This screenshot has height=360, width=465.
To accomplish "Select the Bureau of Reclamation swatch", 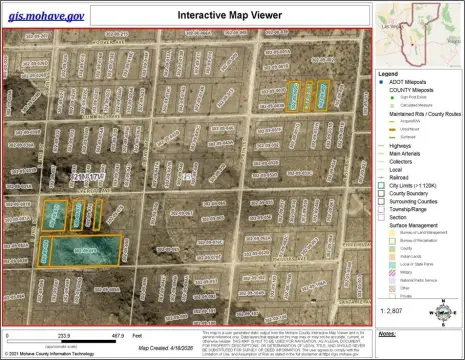I will pos(392,241).
